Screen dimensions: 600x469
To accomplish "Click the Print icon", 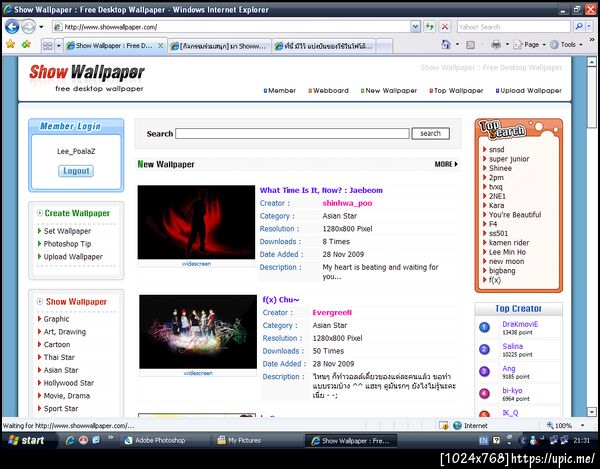I will click(x=496, y=44).
